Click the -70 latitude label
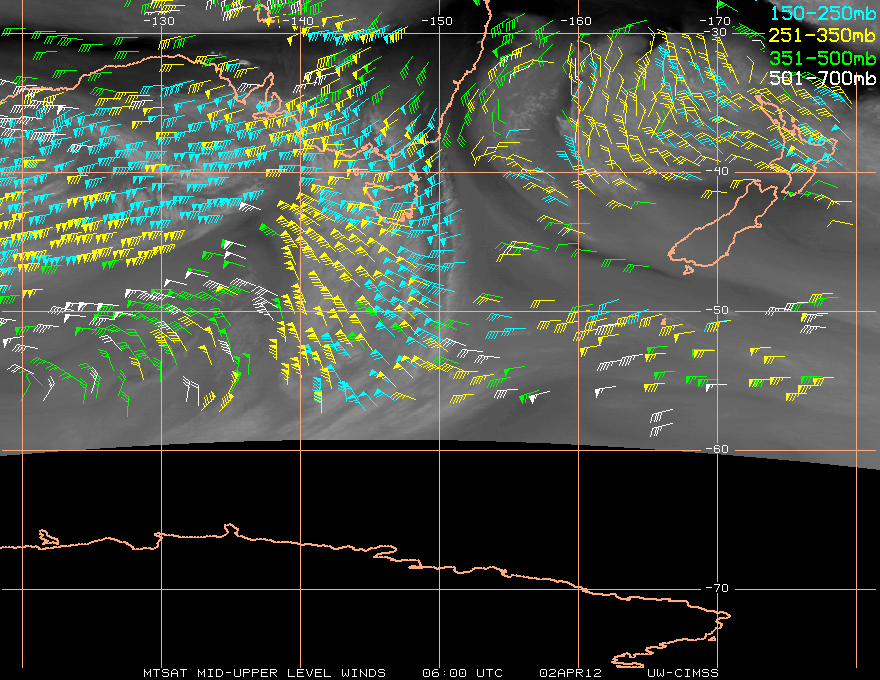880x680 pixels. point(717,588)
